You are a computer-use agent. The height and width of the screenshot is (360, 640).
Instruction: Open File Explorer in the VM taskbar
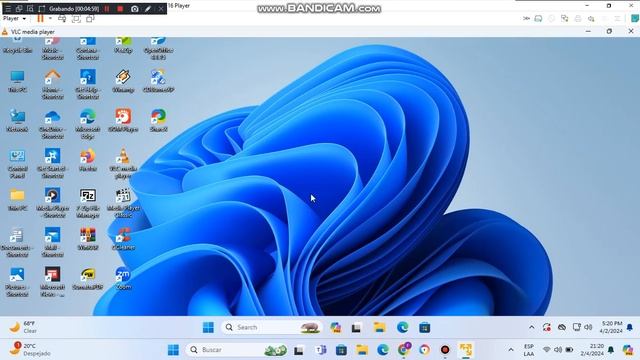tap(380, 327)
